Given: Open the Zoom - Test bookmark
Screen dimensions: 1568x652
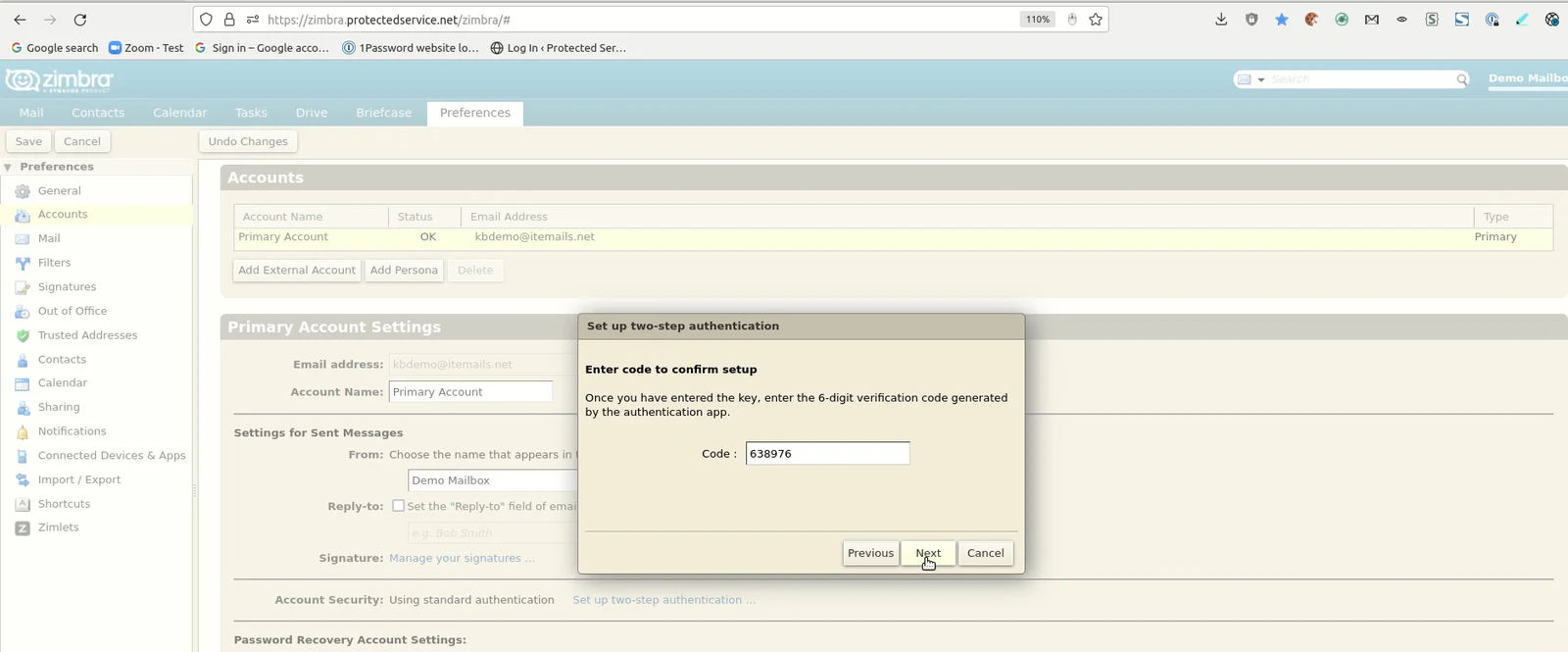Looking at the screenshot, I should coord(146,48).
